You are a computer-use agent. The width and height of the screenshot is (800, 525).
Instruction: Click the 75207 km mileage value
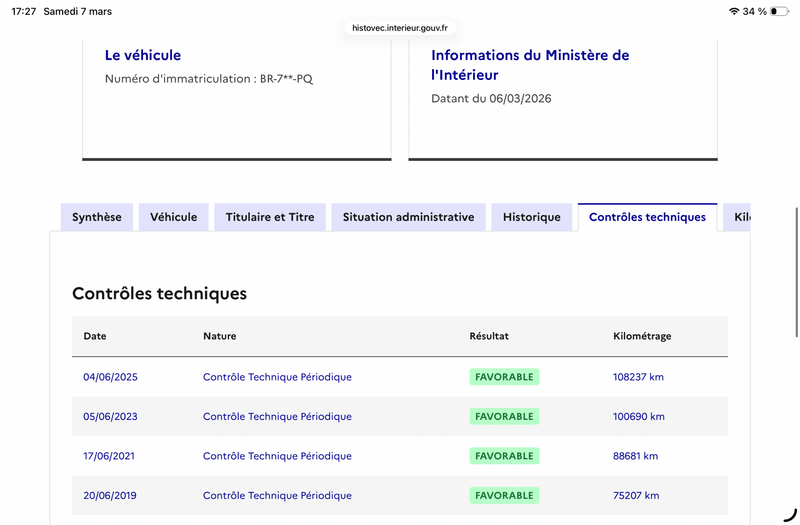tap(635, 495)
